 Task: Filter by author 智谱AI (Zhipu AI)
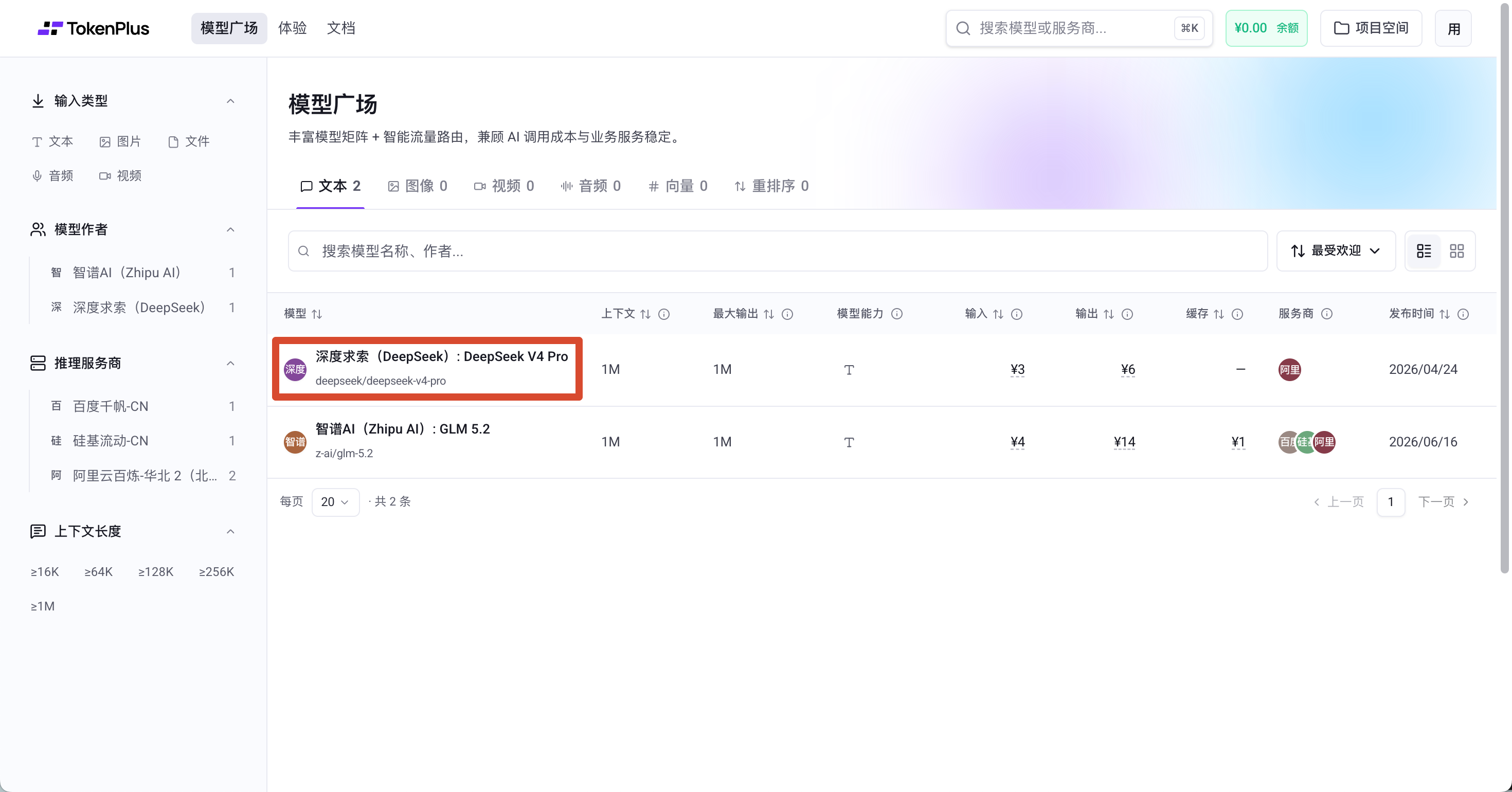click(x=143, y=273)
